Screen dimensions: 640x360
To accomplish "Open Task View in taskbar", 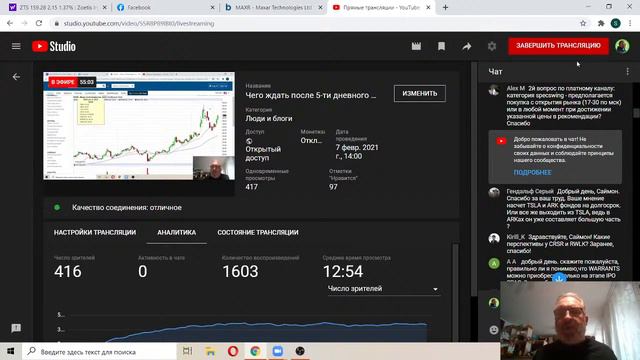I will (x=187, y=351).
